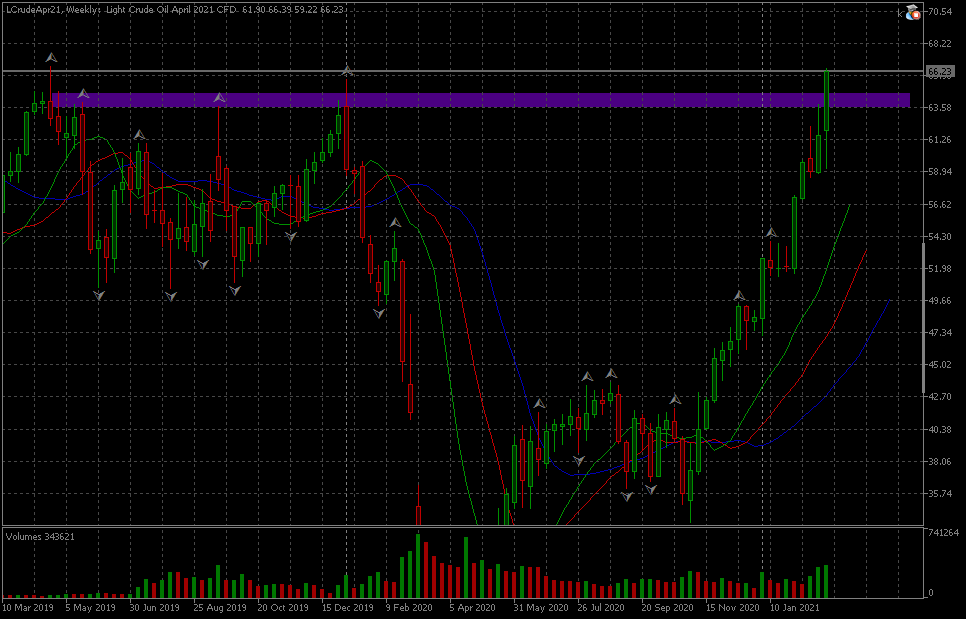Click the '26 Jul 2020' date label

[603, 608]
